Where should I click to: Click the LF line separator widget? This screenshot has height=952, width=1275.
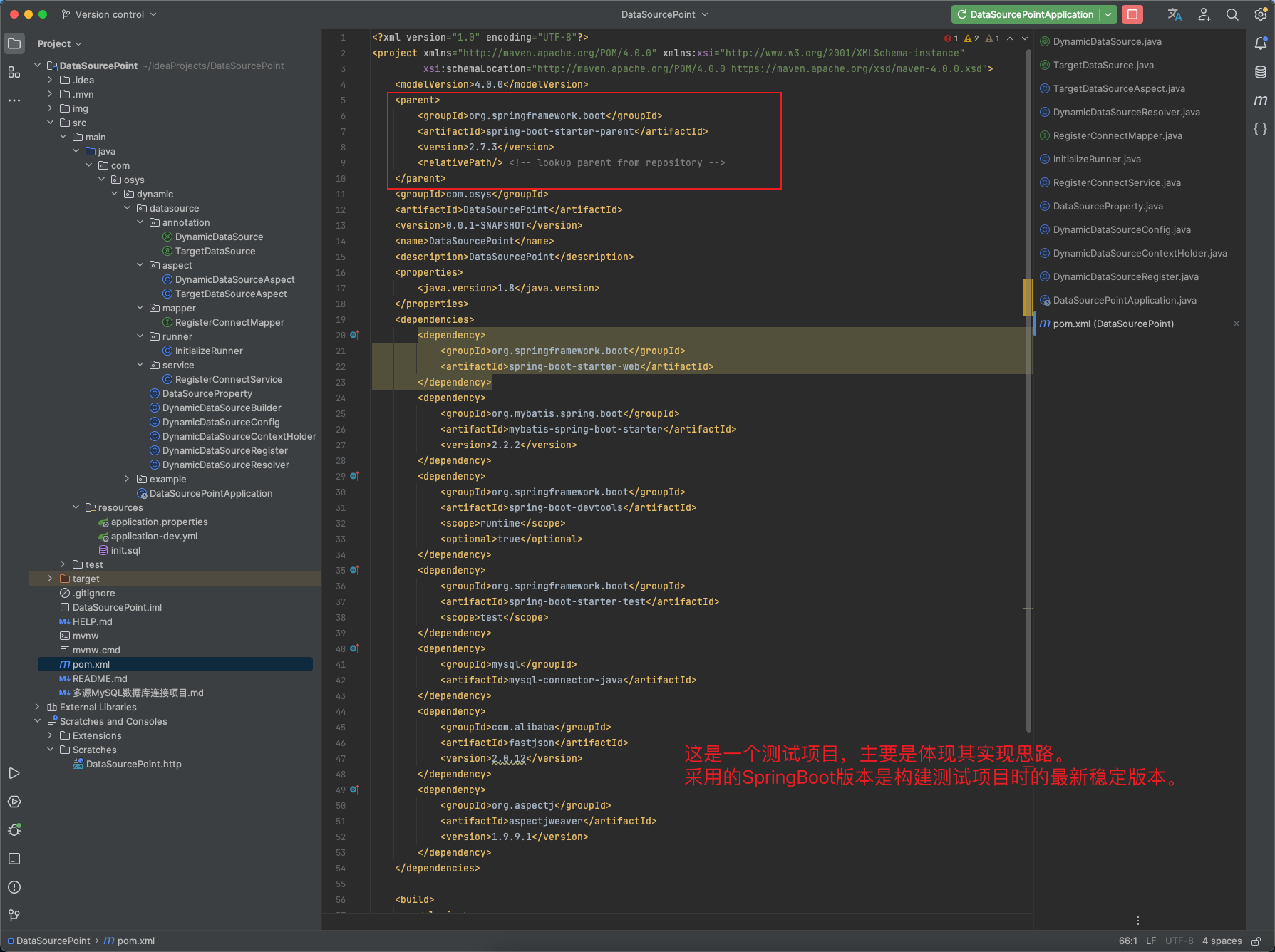(1151, 941)
